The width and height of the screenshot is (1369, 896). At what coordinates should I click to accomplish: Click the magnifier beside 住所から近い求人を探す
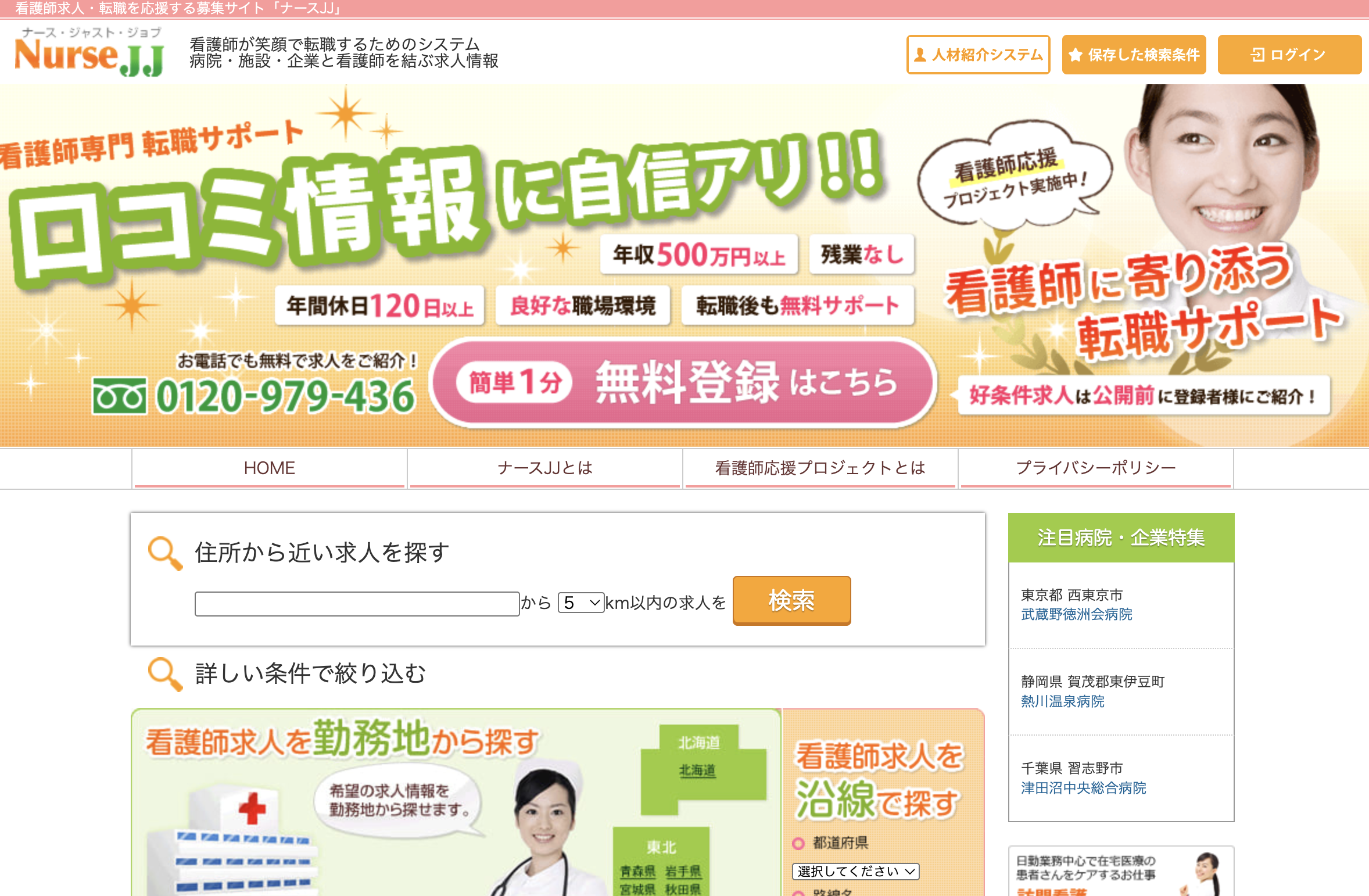(x=166, y=553)
